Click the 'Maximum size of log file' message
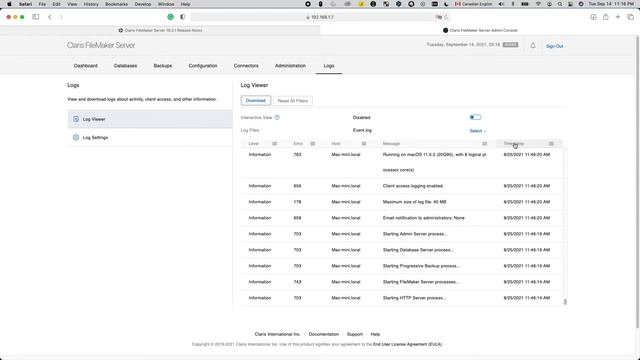The width and height of the screenshot is (640, 360). [414, 202]
